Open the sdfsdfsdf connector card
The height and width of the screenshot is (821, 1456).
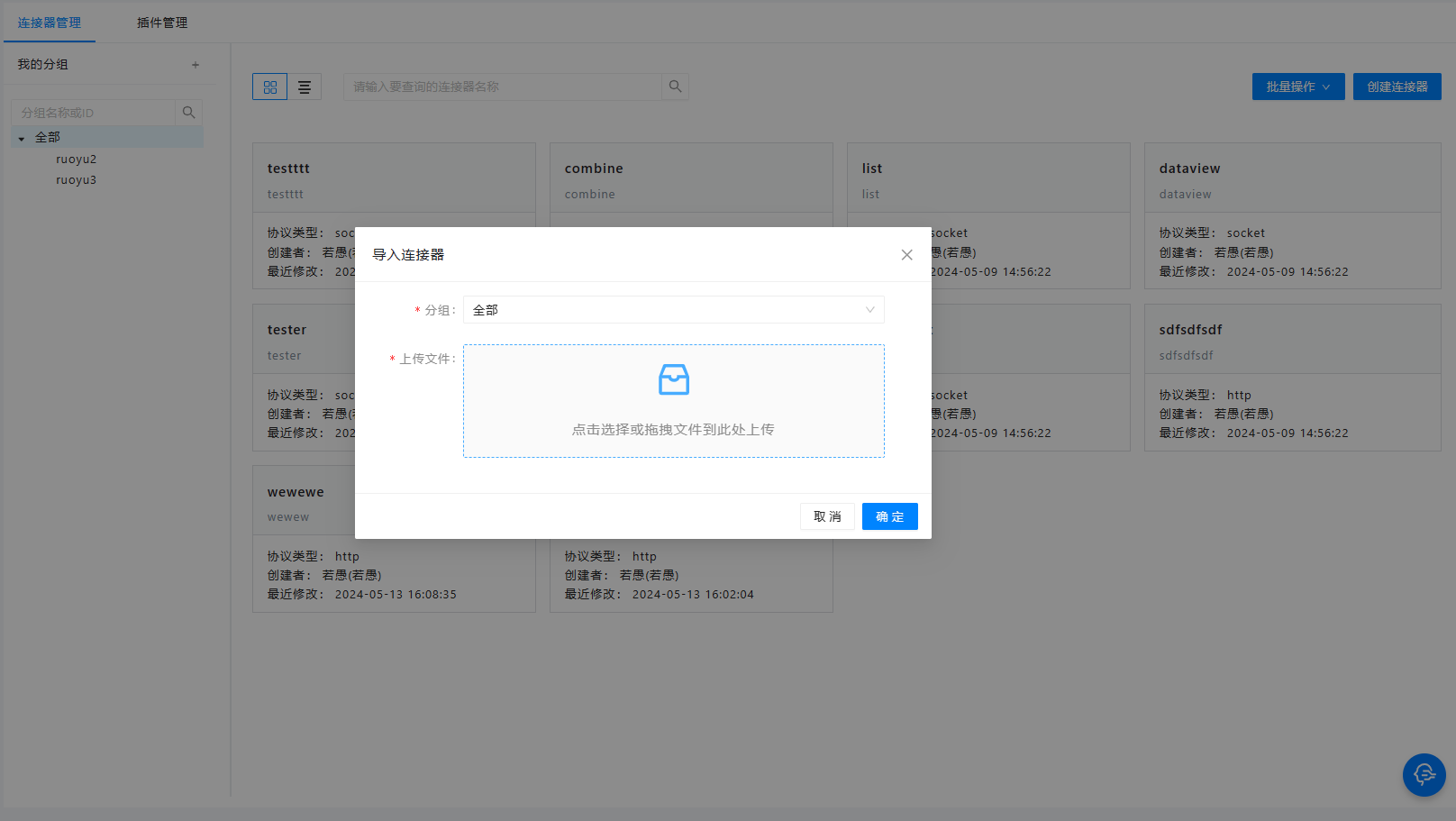pyautogui.click(x=1293, y=378)
